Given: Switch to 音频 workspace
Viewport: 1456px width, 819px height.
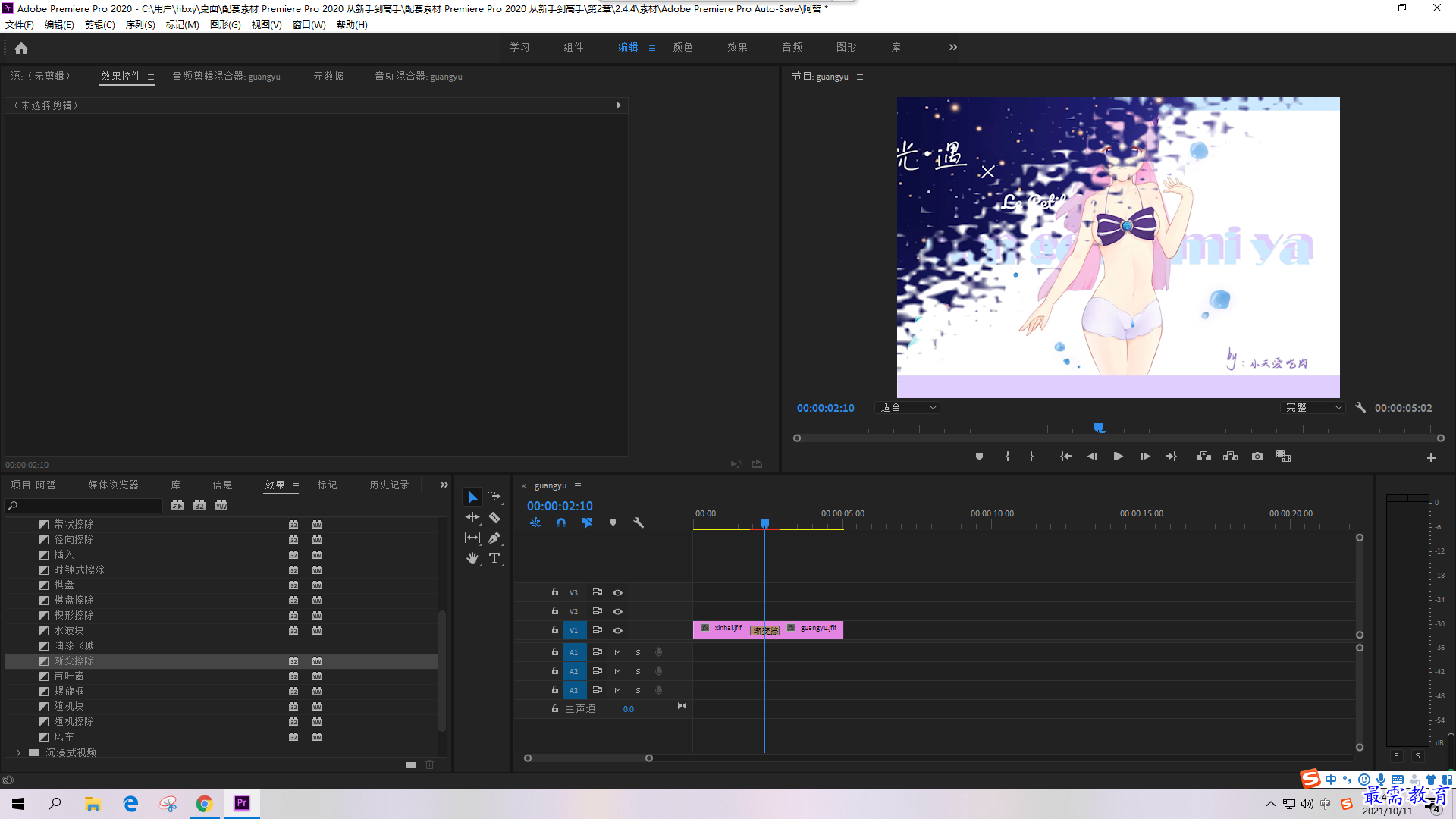Looking at the screenshot, I should 792,47.
